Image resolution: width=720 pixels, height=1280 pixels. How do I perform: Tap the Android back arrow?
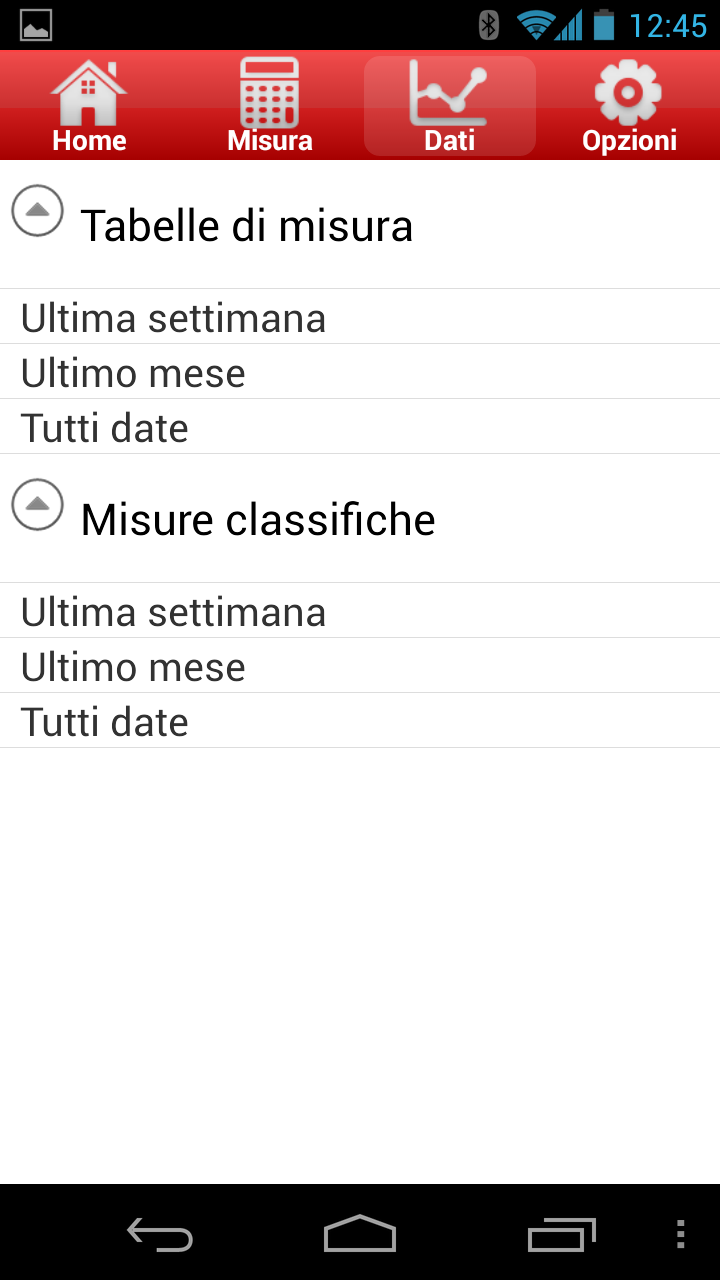coord(160,1235)
